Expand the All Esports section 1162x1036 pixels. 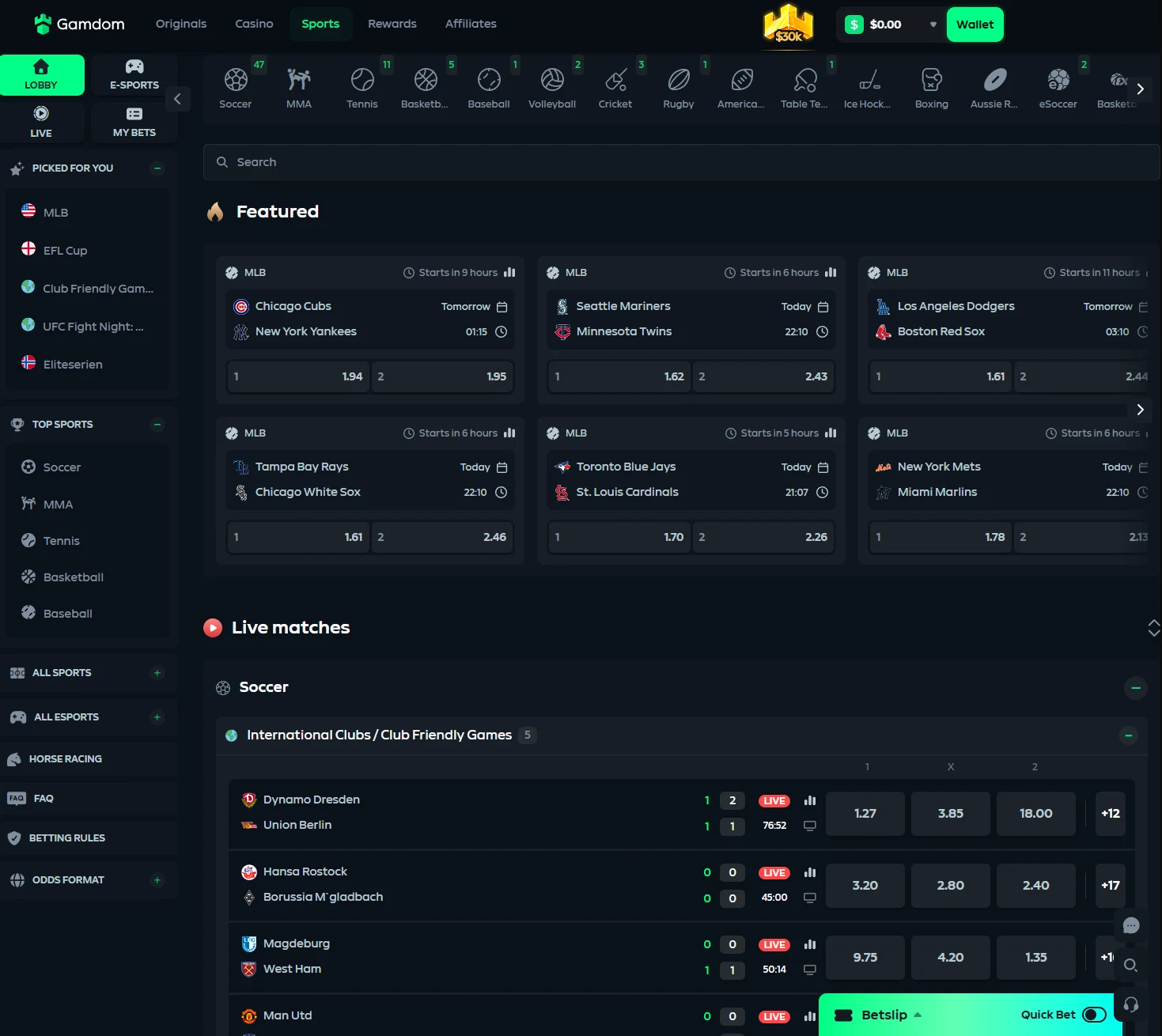coord(157,717)
